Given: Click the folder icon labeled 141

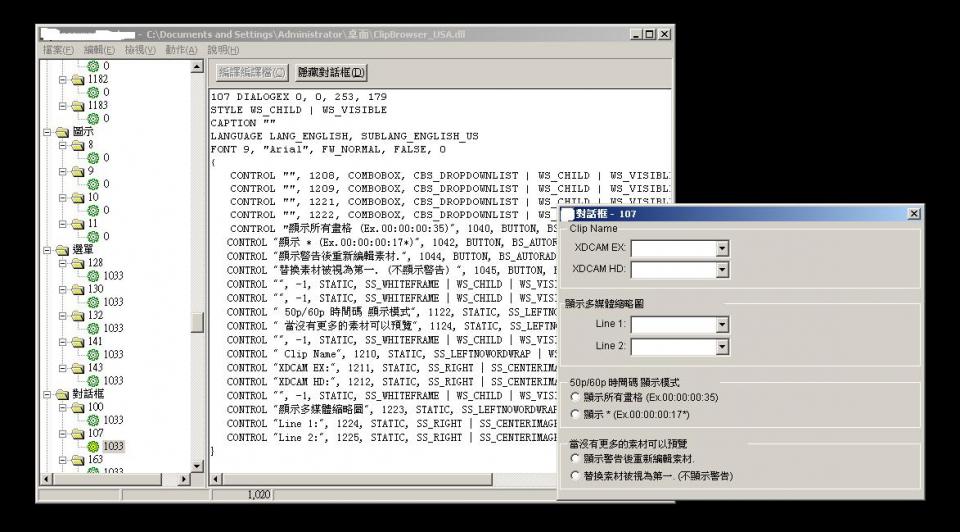Looking at the screenshot, I should pos(78,342).
